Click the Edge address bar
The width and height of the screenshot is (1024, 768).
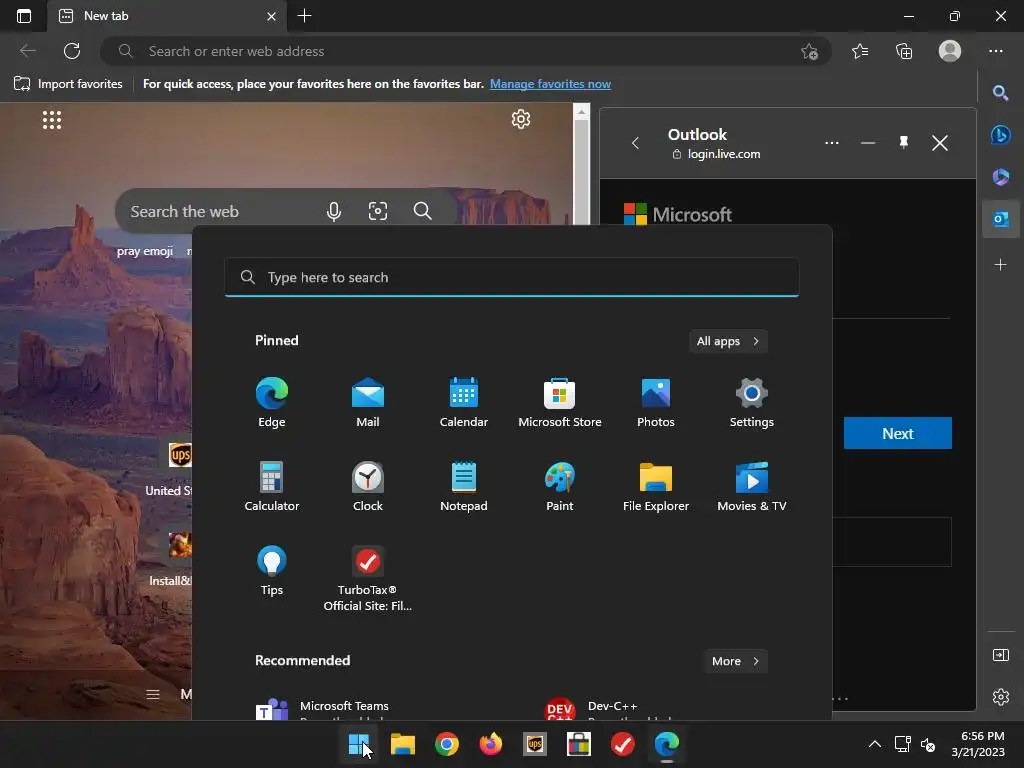[x=466, y=51]
